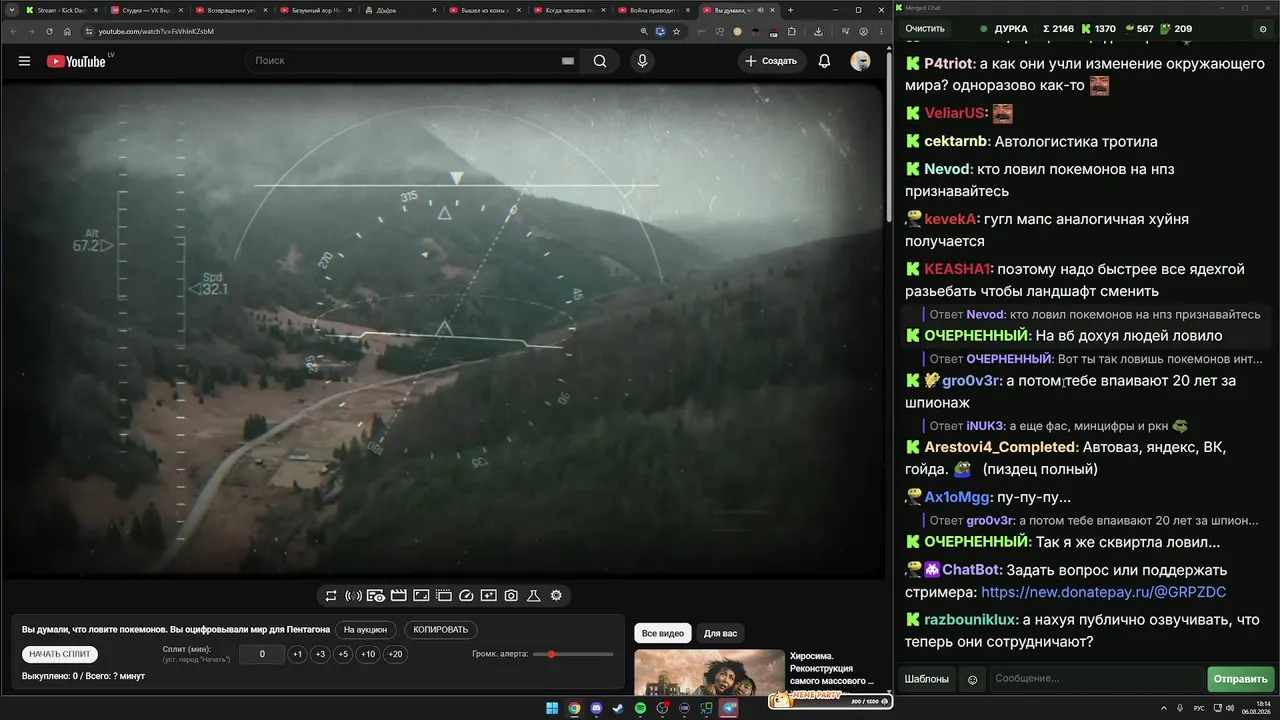Add +3 minutes to split
The image size is (1280, 720).
(320, 654)
